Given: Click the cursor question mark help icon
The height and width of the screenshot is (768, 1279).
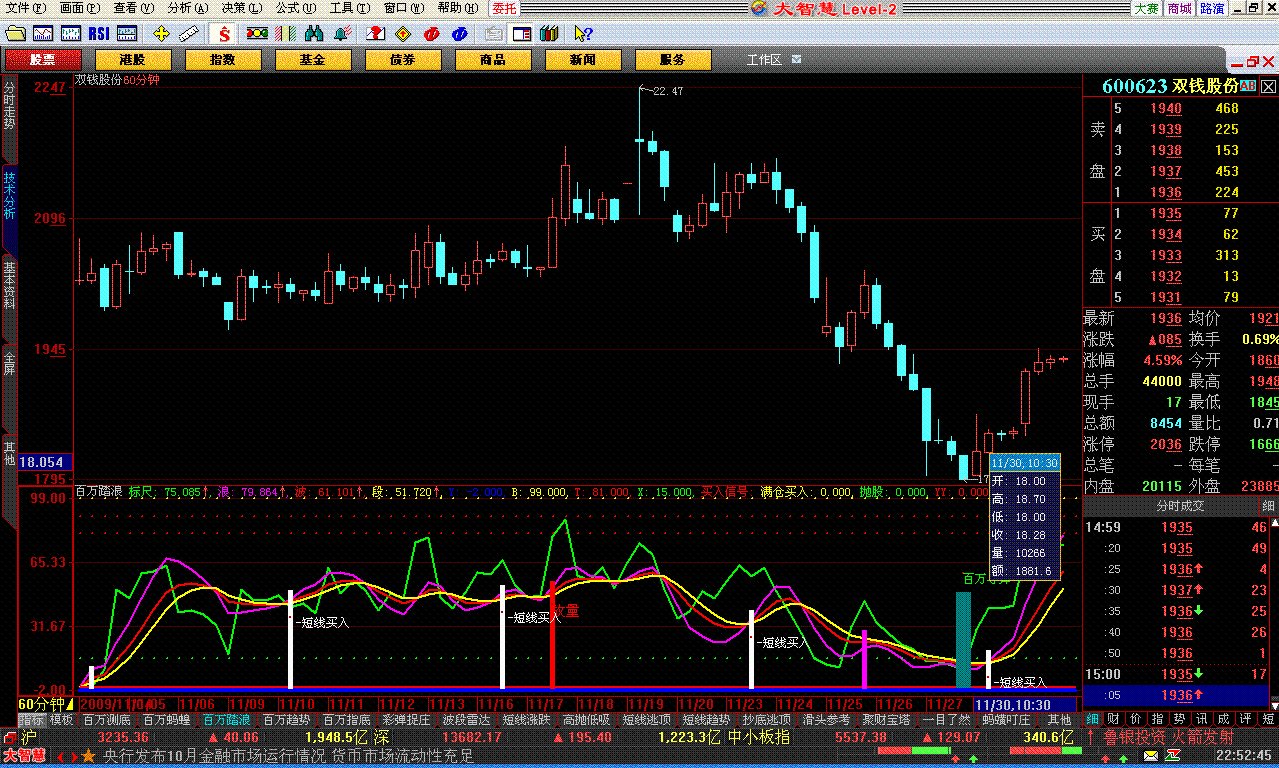Looking at the screenshot, I should tap(584, 33).
